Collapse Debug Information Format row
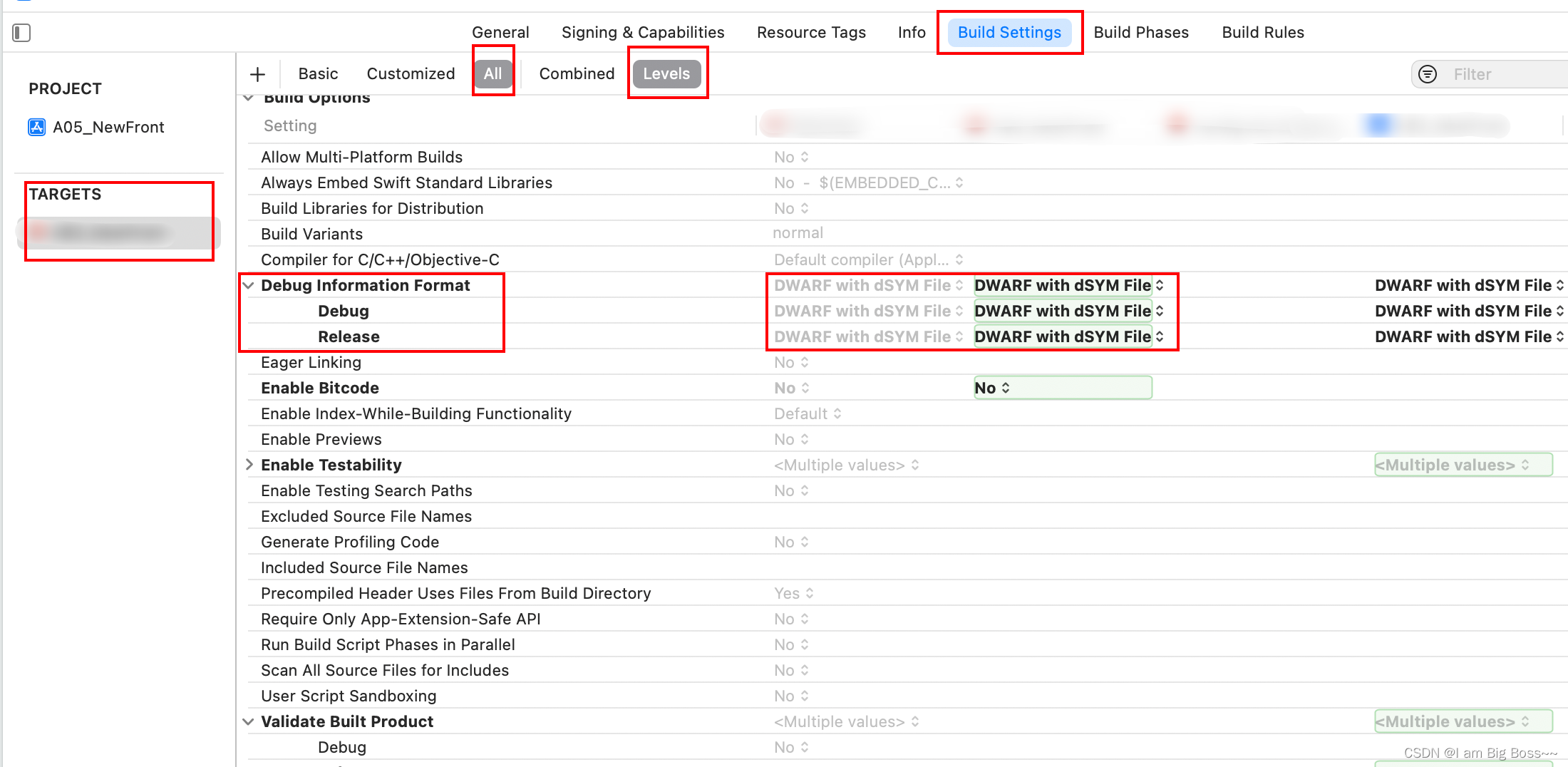The width and height of the screenshot is (1568, 767). tap(248, 286)
